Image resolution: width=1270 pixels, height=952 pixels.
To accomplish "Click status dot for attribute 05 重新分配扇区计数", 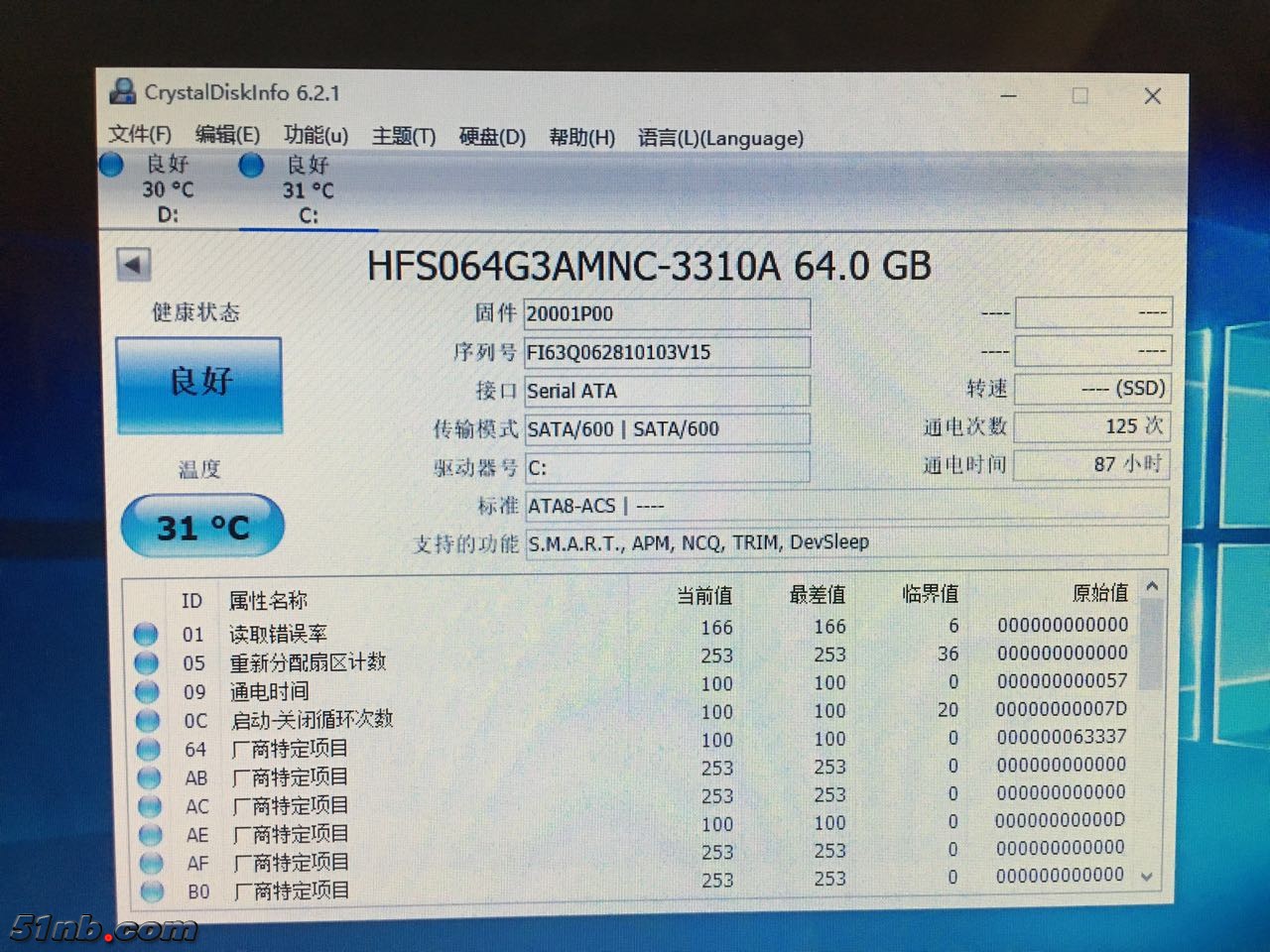I will pos(147,662).
